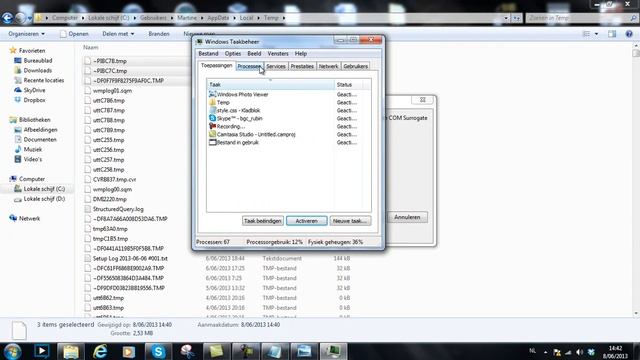Open the Opties menu
This screenshot has width=640, height=360.
[233, 53]
